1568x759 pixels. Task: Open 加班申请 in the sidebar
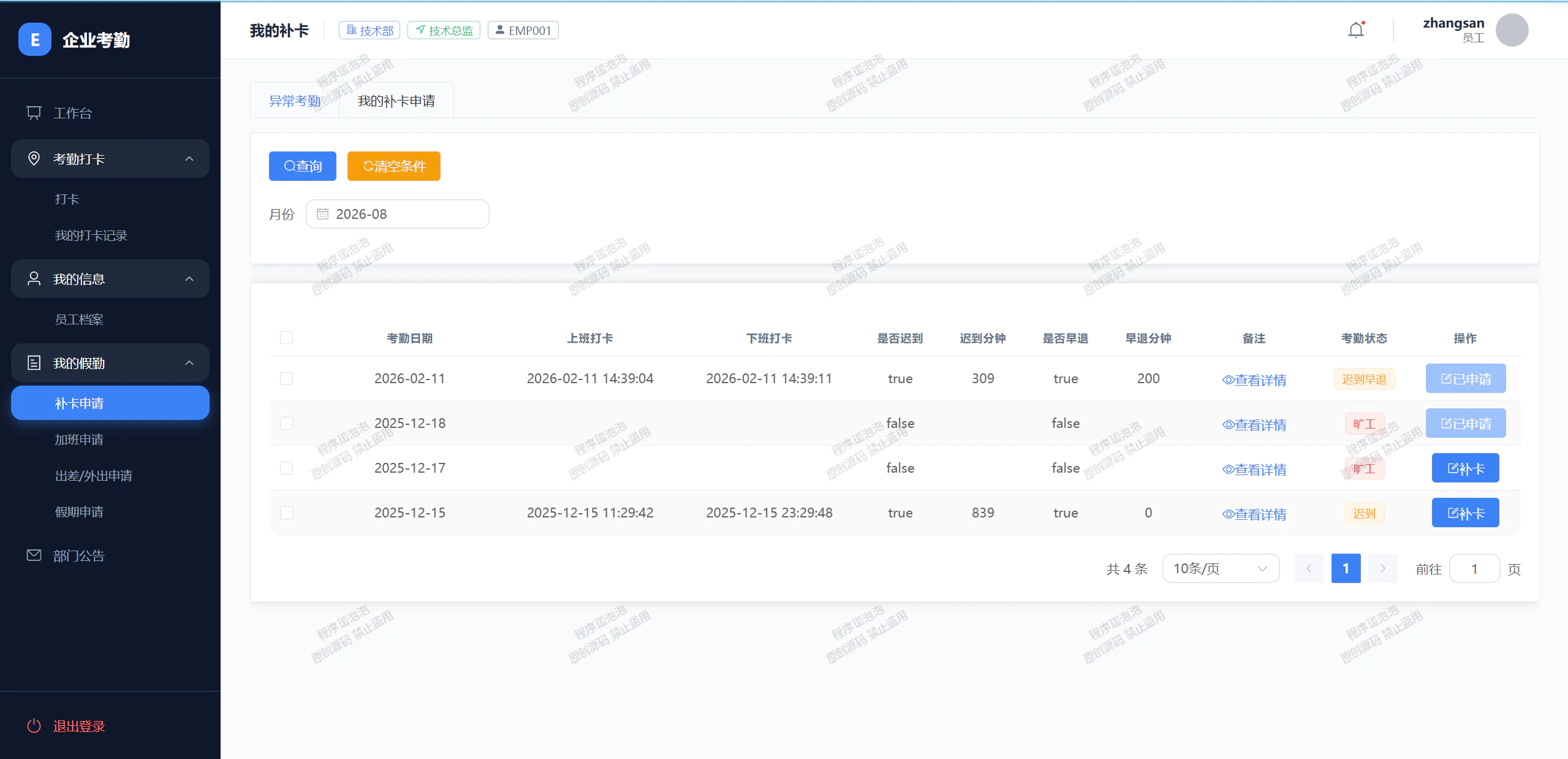click(x=110, y=440)
